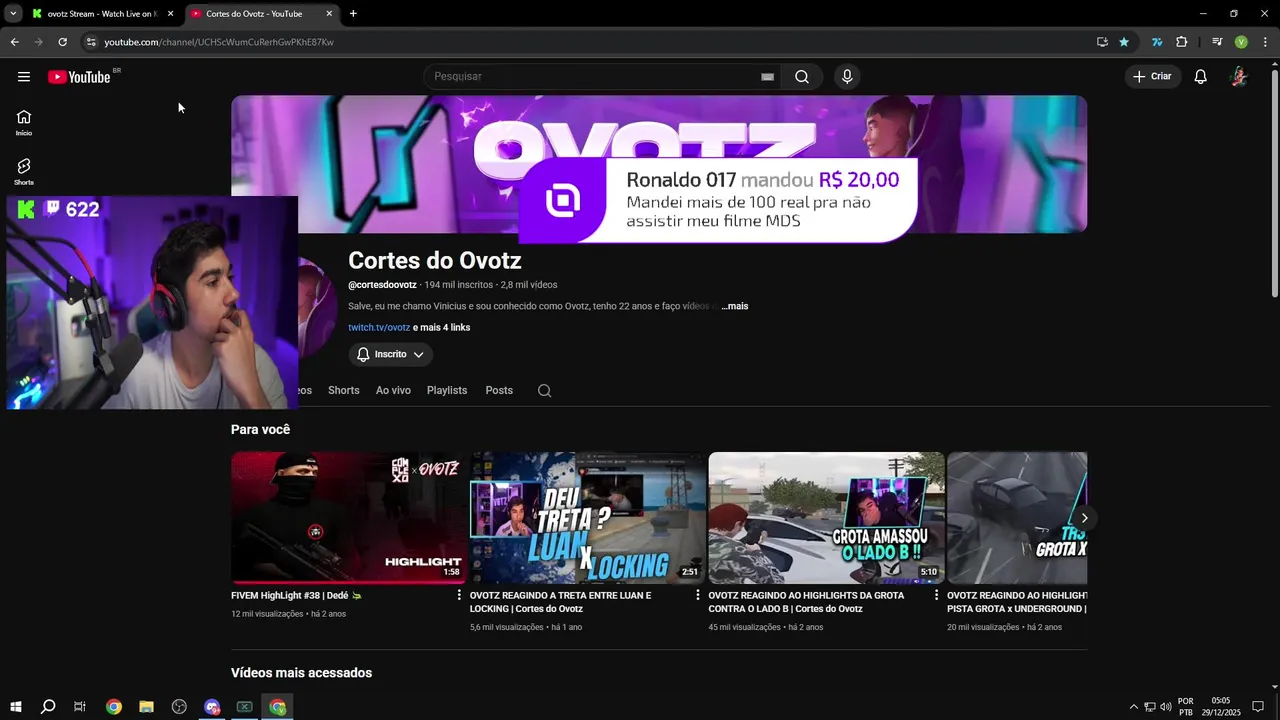Open Discord from the taskbar

212,707
